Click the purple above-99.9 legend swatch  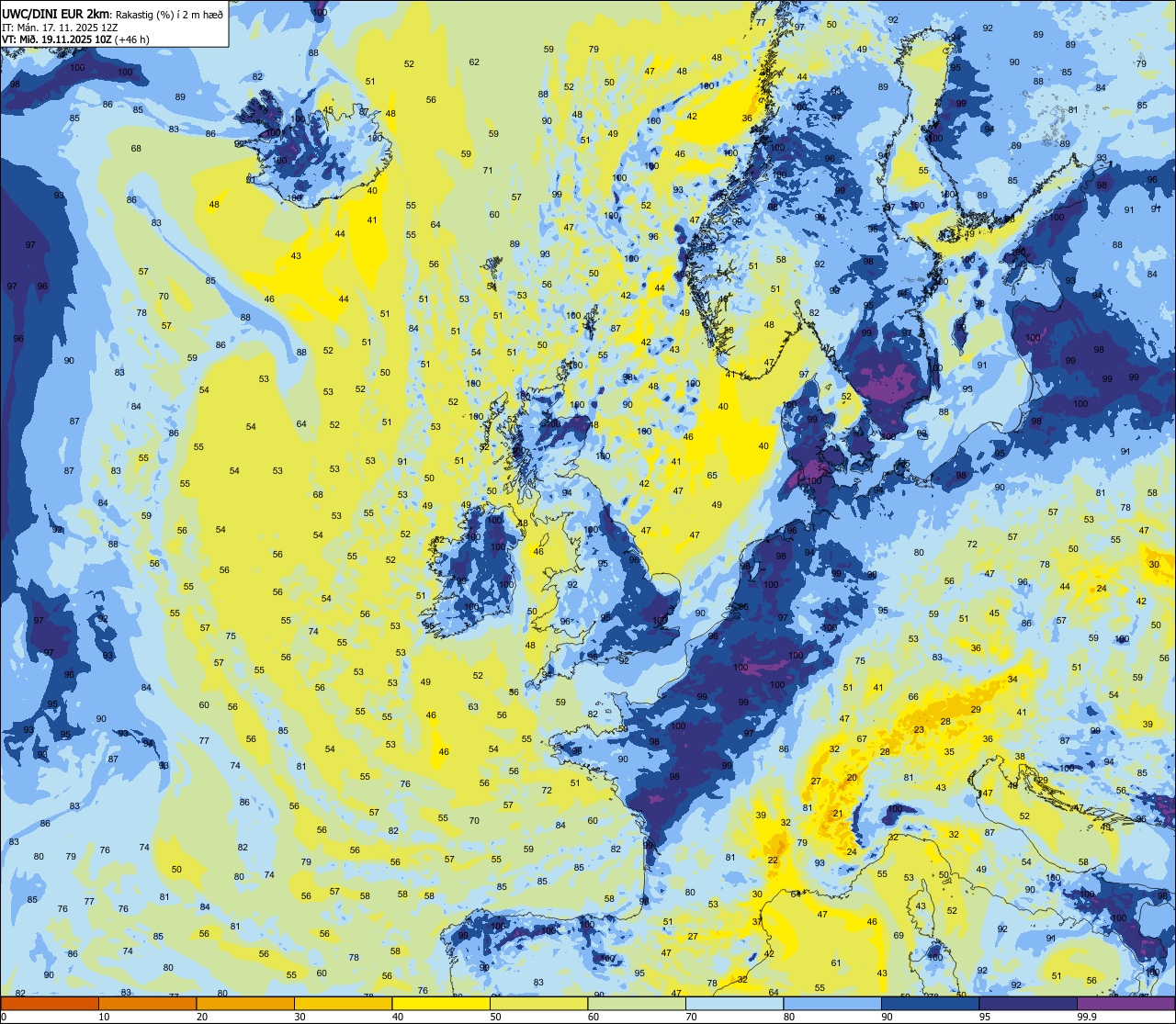(1125, 1004)
